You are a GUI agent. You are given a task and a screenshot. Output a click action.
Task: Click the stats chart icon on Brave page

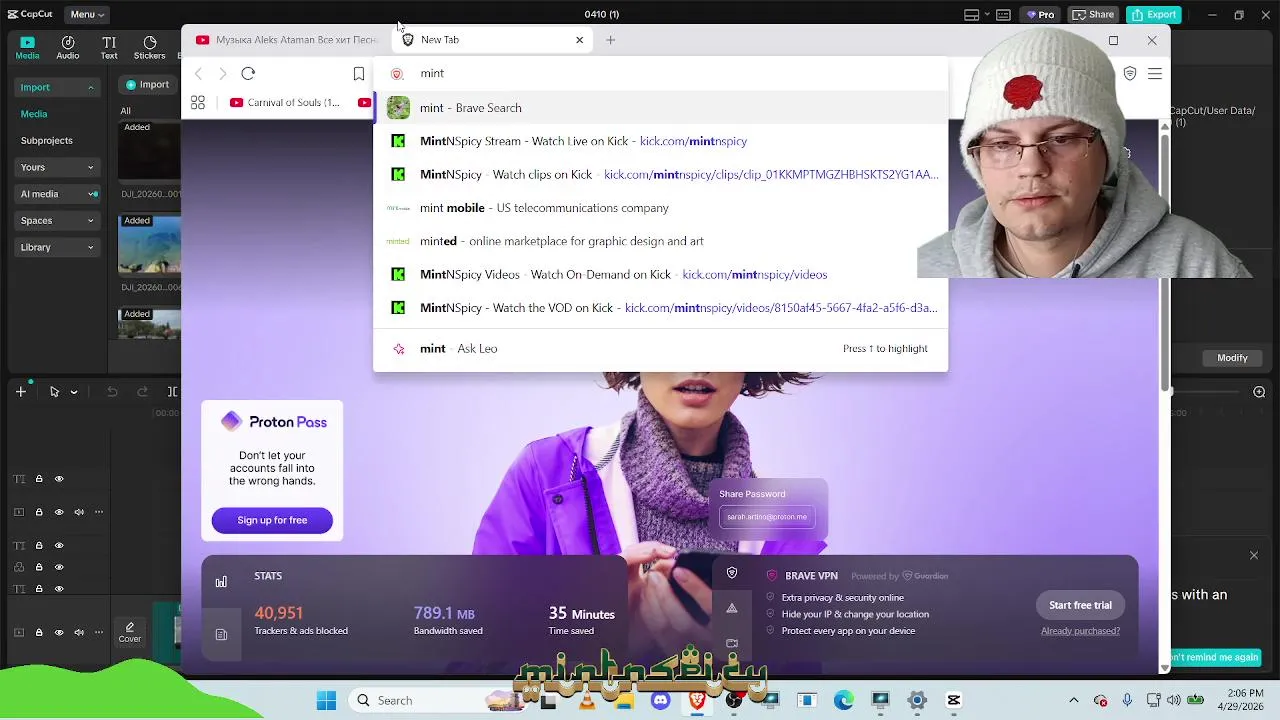(x=221, y=581)
